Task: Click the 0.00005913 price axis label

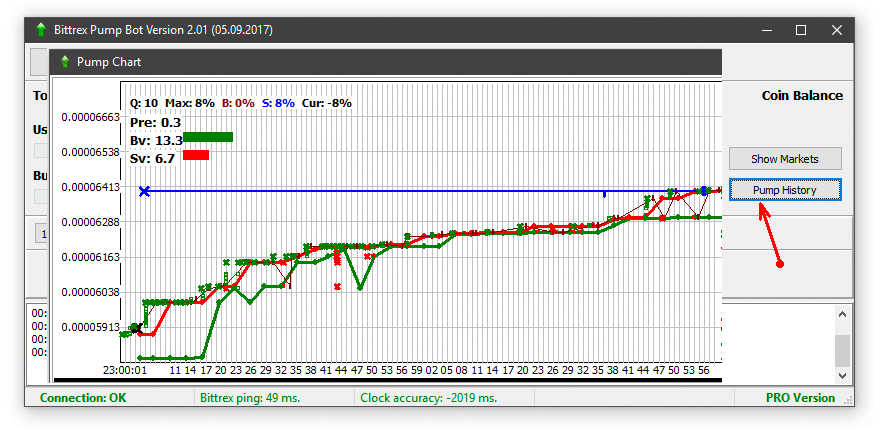Action: click(90, 327)
